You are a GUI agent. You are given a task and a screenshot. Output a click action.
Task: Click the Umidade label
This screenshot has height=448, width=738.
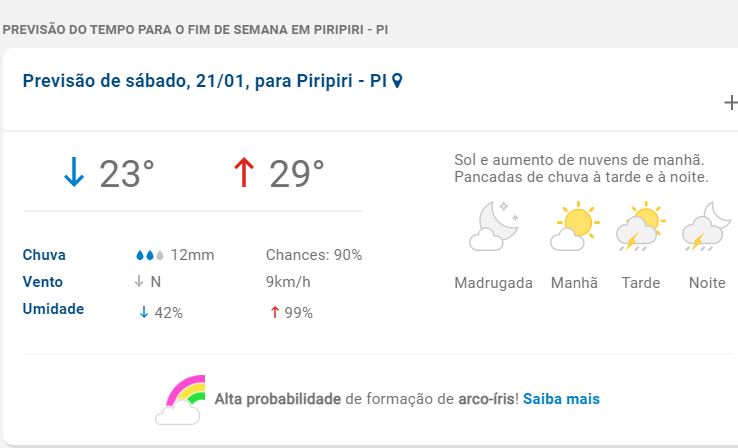point(53,309)
